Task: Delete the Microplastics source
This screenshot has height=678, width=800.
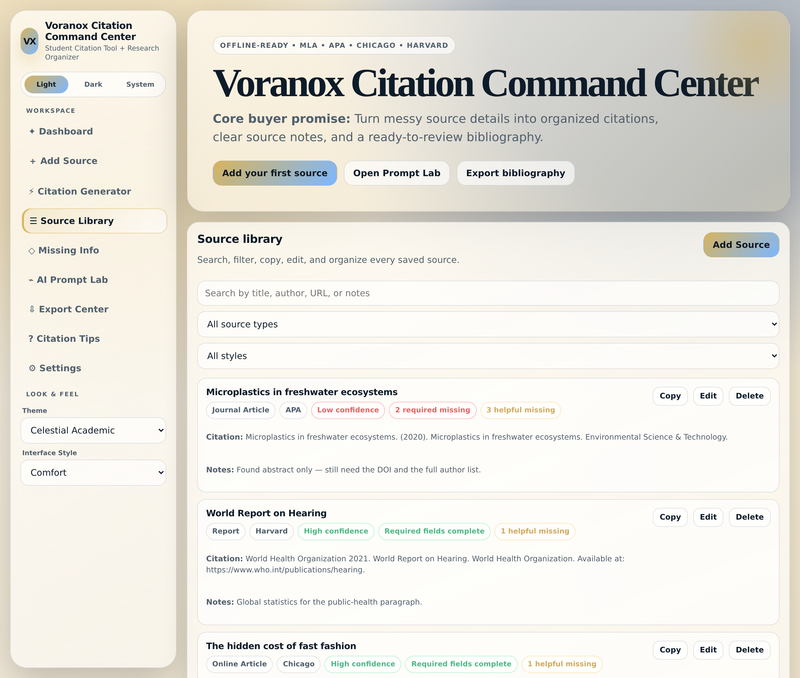Action: click(749, 396)
